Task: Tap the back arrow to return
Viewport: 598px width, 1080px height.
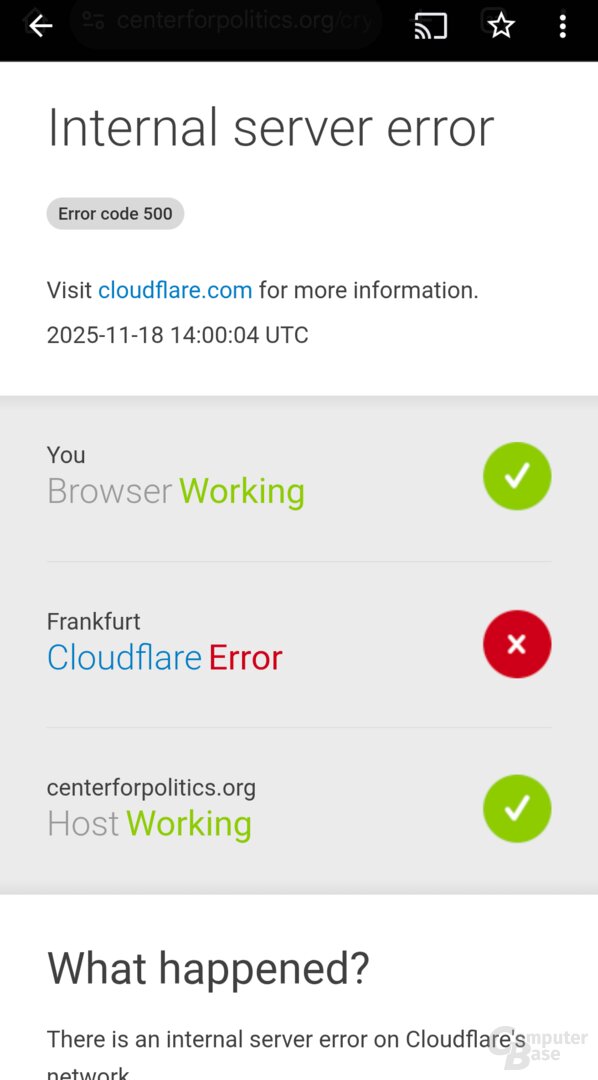Action: (40, 26)
